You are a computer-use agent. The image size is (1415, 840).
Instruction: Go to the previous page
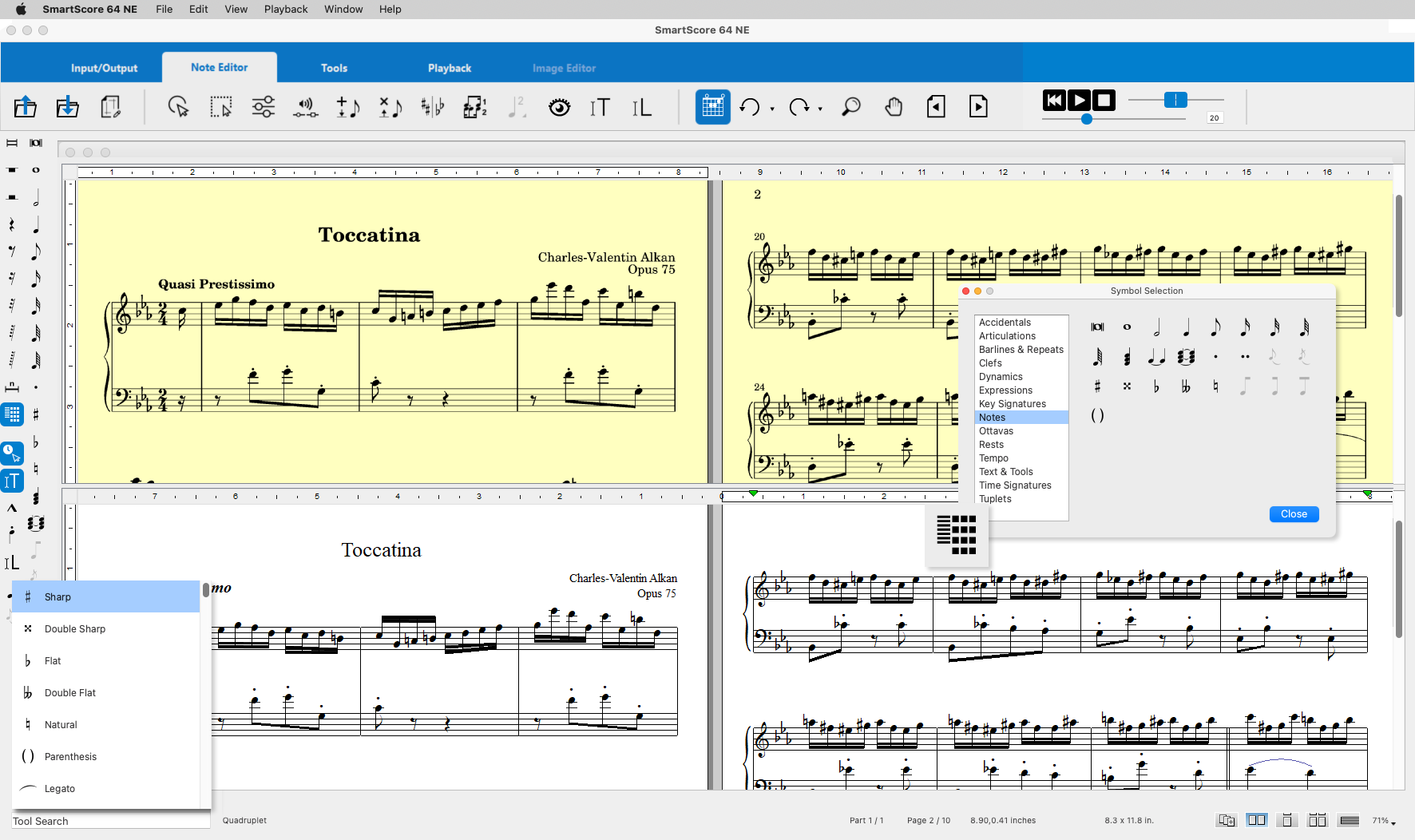pyautogui.click(x=936, y=106)
